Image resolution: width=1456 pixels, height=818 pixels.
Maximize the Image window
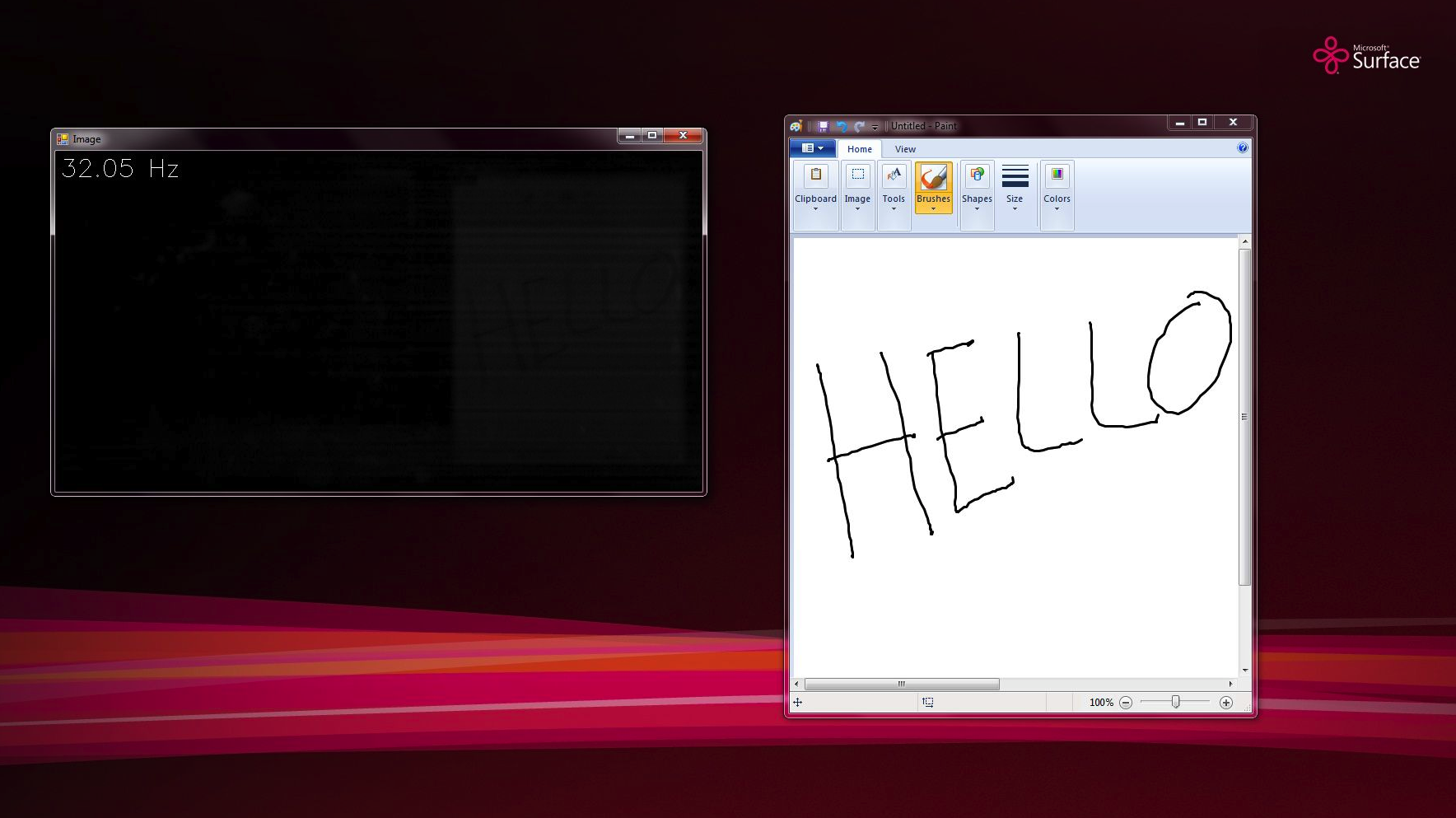coord(652,136)
